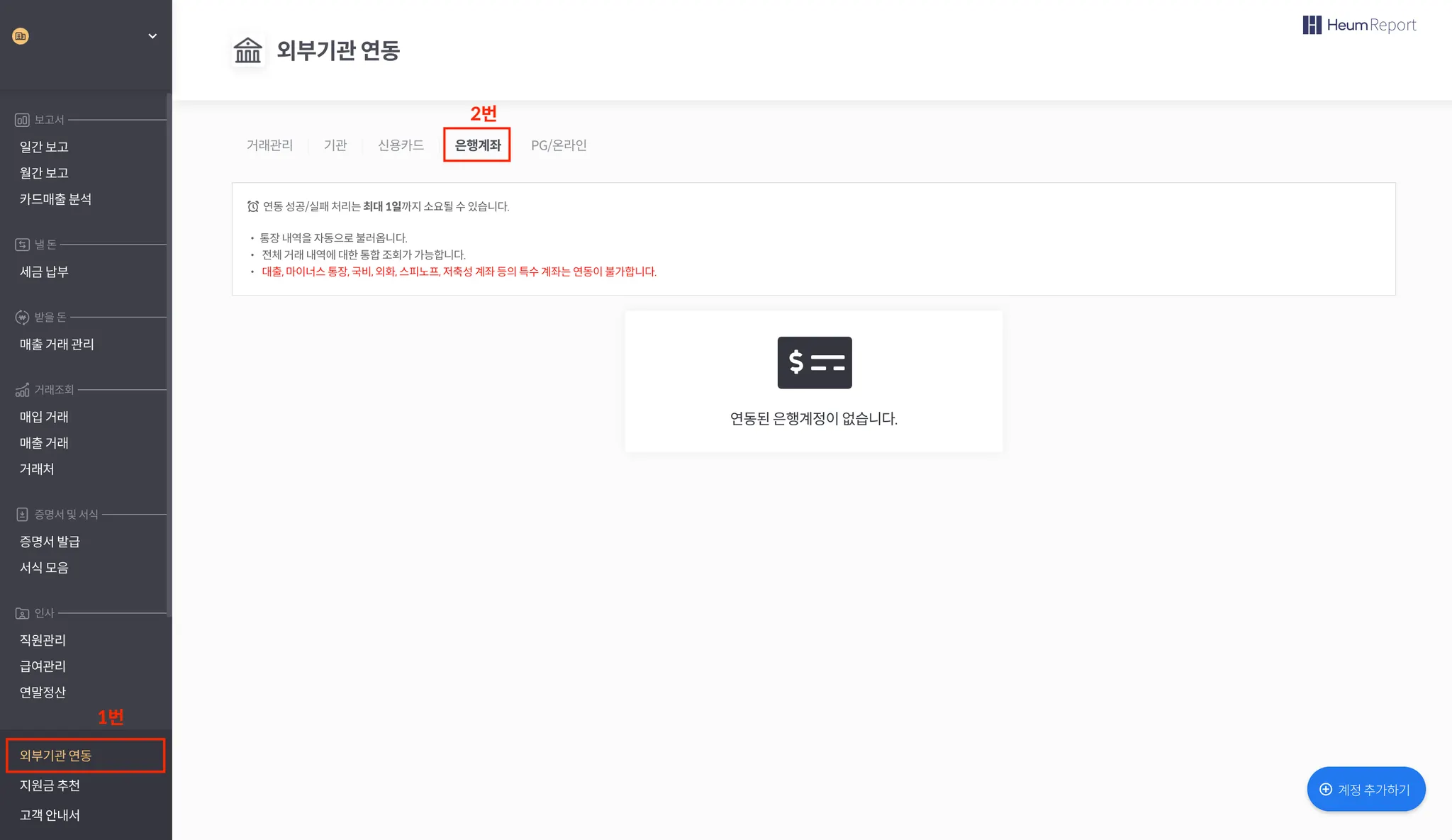
Task: Click the 보고서 section chart icon
Action: (22, 120)
